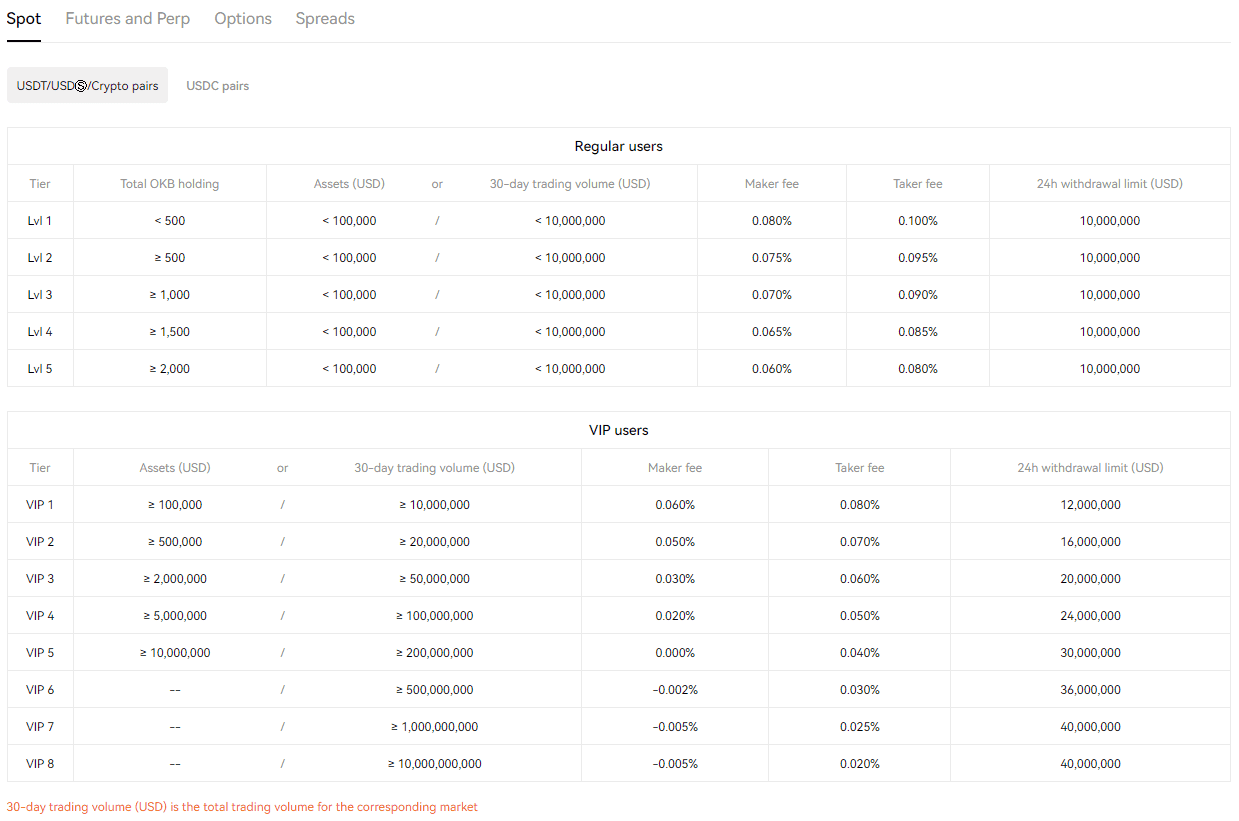Image resolution: width=1239 pixels, height=821 pixels.
Task: Switch to the Spot tab
Action: [23, 19]
